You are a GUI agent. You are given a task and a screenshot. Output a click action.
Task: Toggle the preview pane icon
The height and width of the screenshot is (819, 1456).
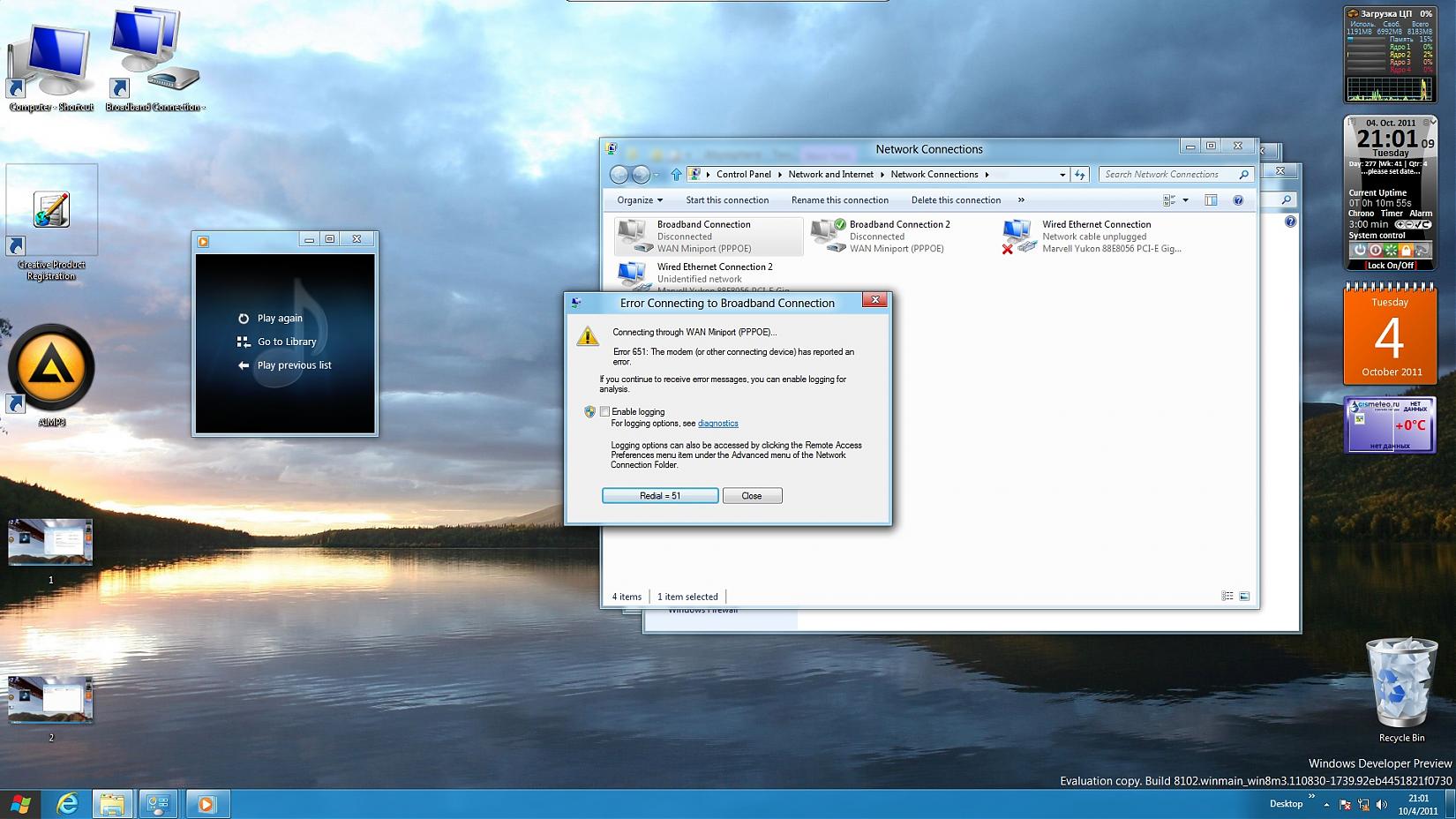(x=1211, y=200)
